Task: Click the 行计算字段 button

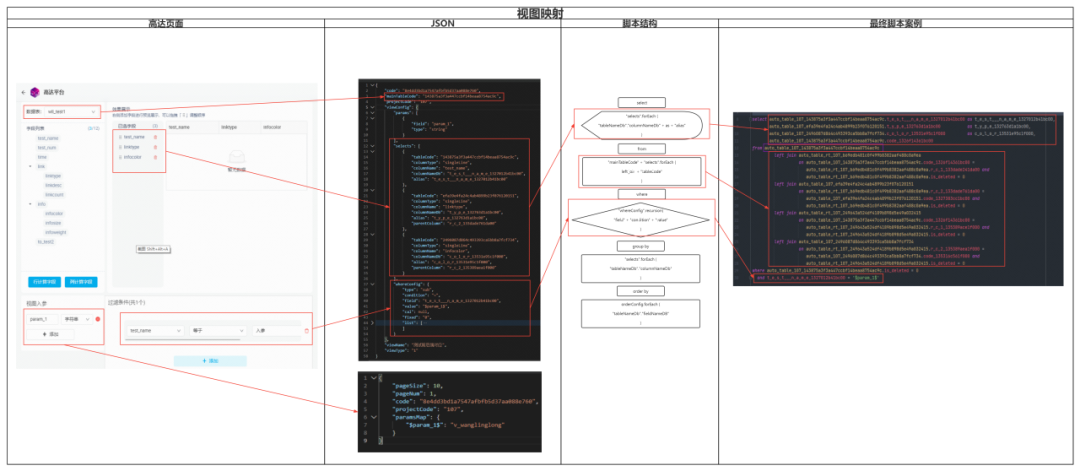Action: [43, 282]
